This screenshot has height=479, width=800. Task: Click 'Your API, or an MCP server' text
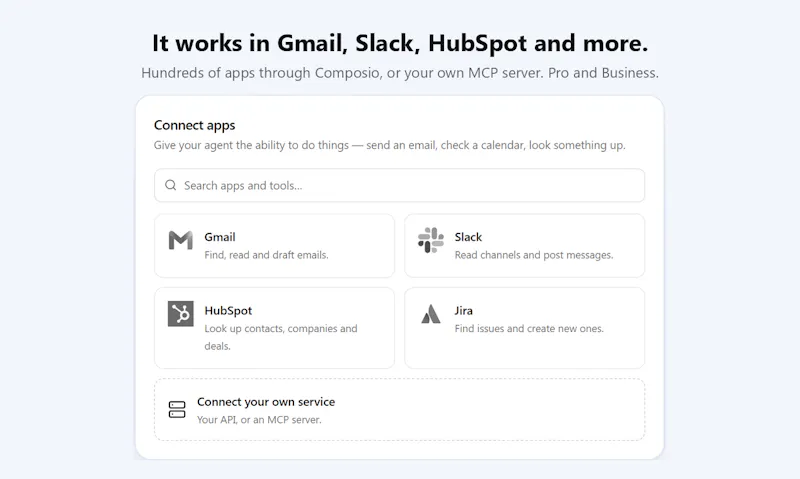pos(259,420)
